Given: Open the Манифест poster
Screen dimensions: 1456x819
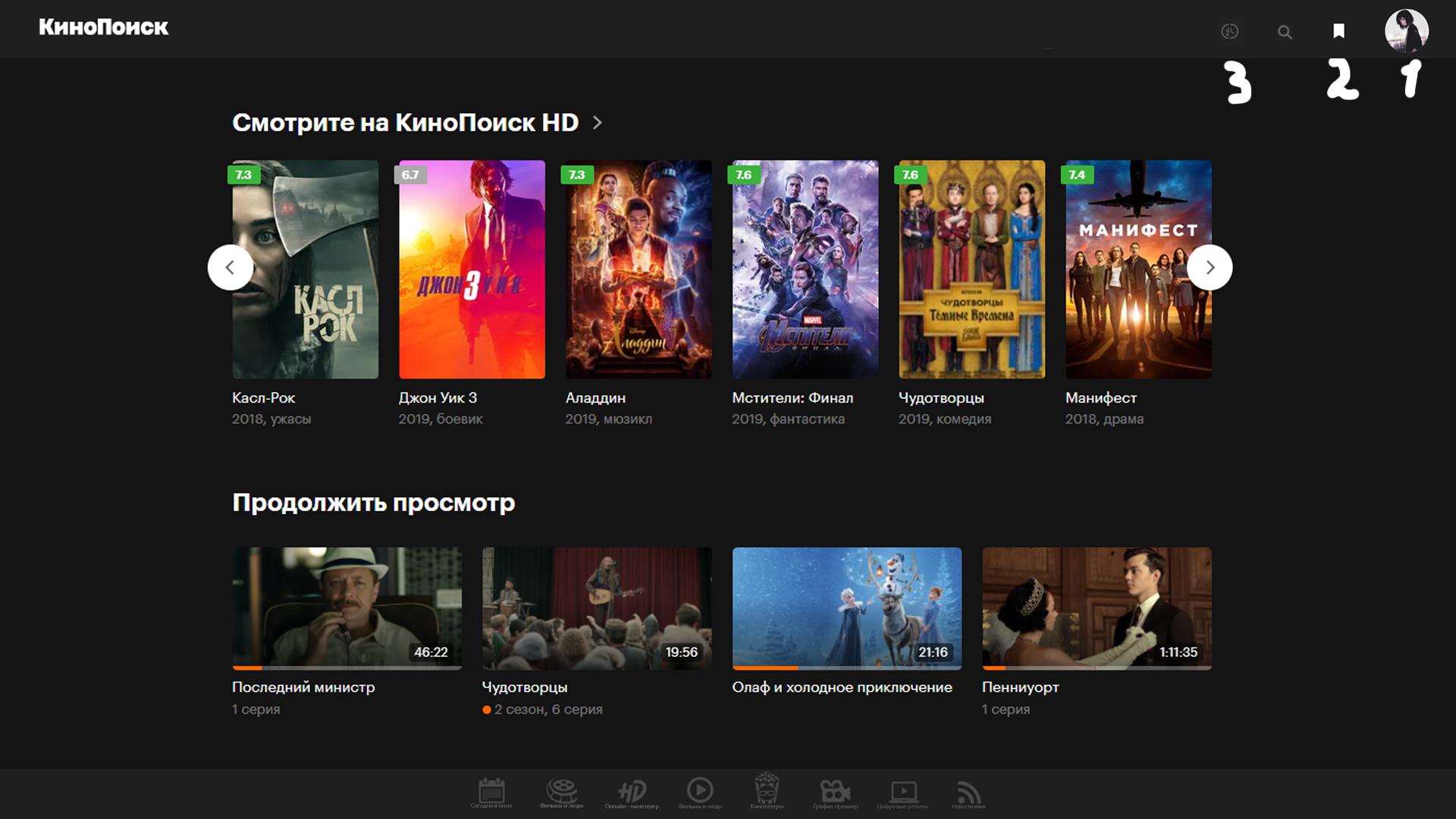Looking at the screenshot, I should click(x=1138, y=269).
